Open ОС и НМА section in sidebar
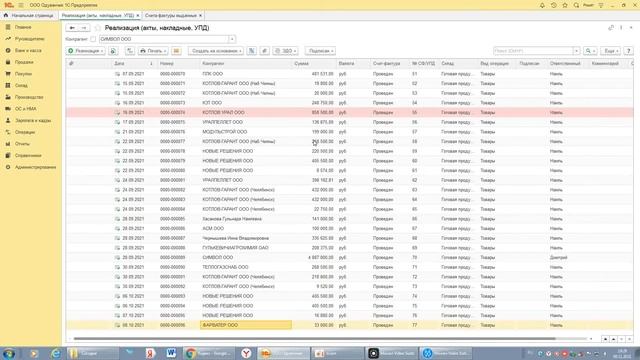 click(25, 109)
